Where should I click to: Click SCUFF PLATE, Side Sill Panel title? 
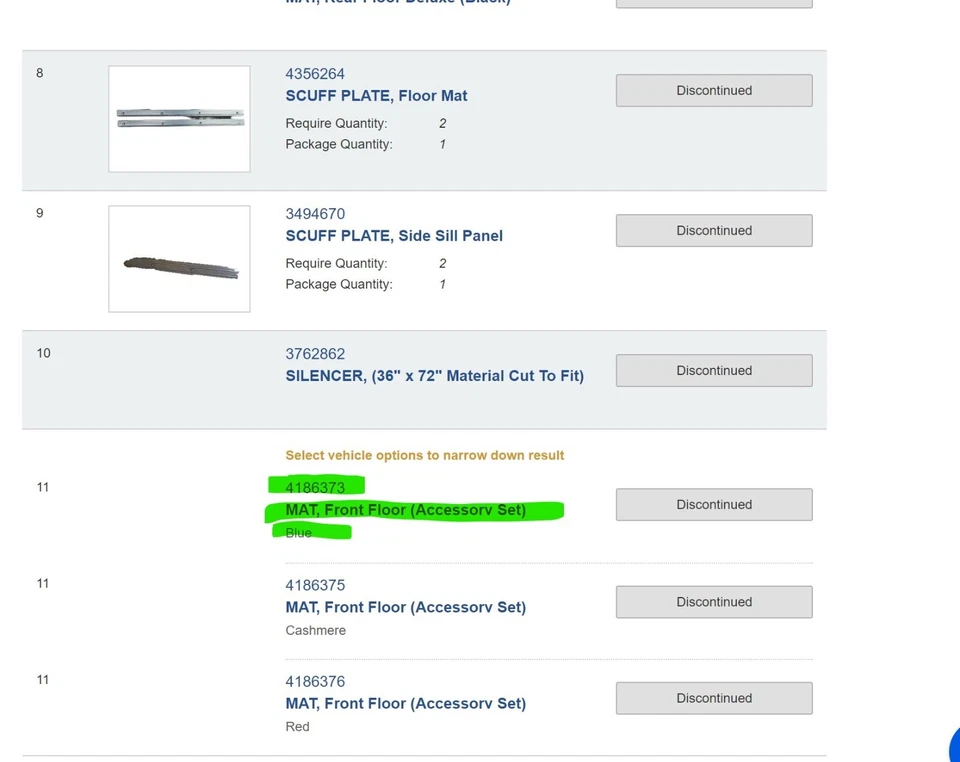tap(394, 236)
